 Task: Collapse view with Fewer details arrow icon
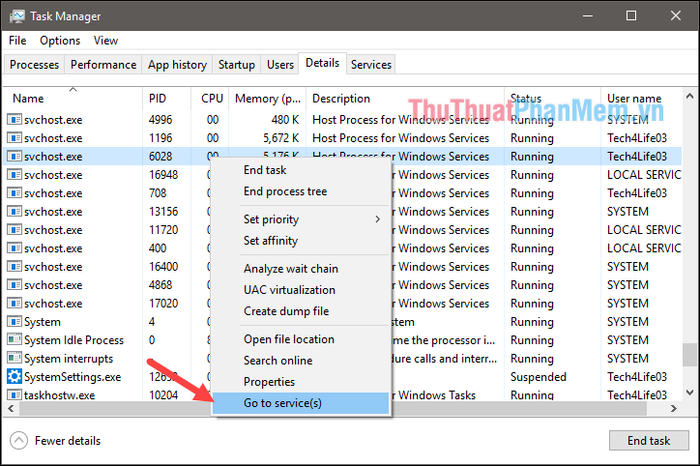click(x=19, y=441)
